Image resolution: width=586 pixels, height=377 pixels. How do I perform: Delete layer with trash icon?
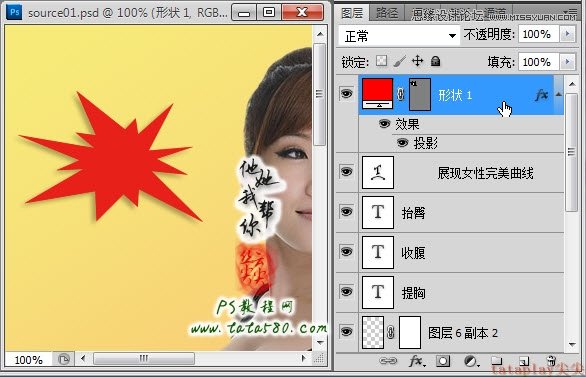click(x=551, y=361)
